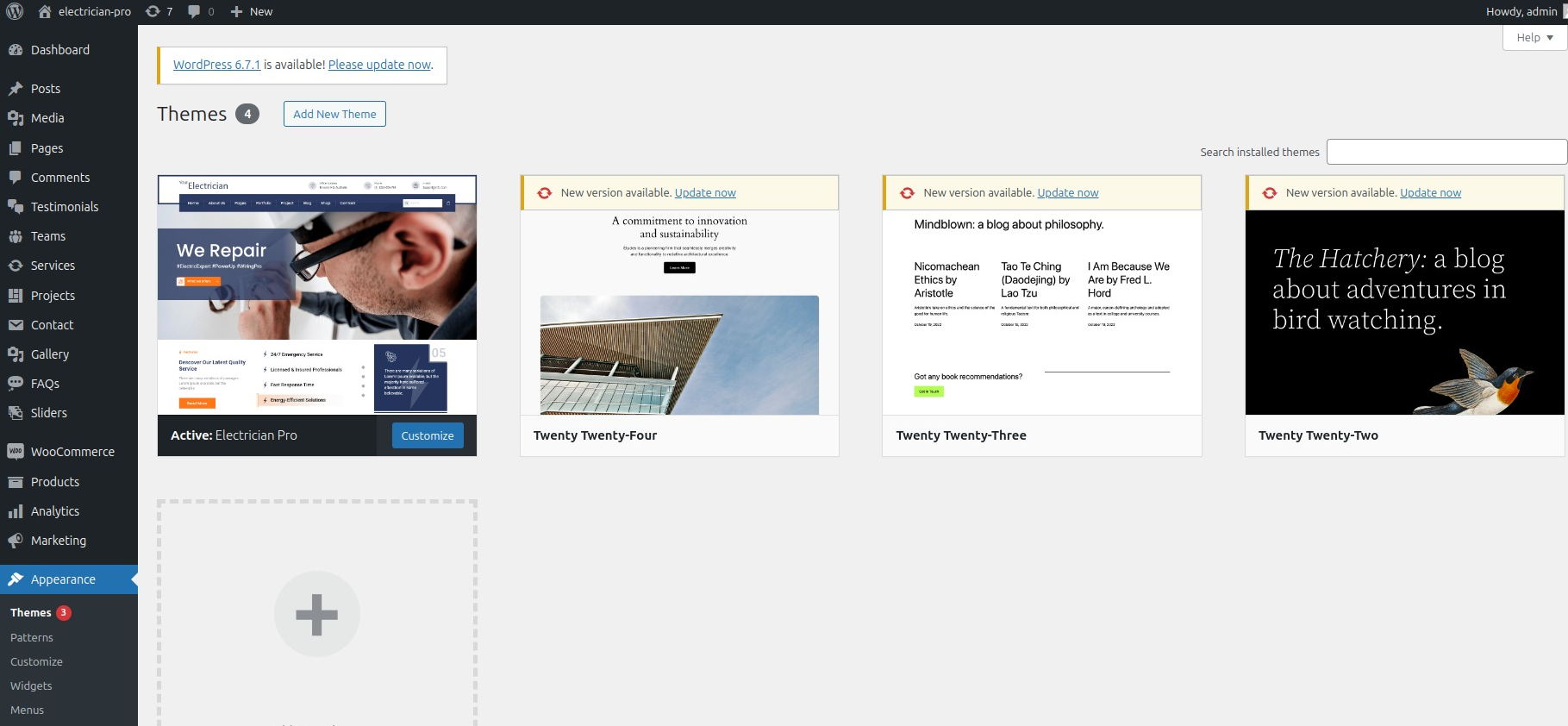The height and width of the screenshot is (726, 1568).
Task: Click the Teams group icon
Action: click(x=16, y=236)
